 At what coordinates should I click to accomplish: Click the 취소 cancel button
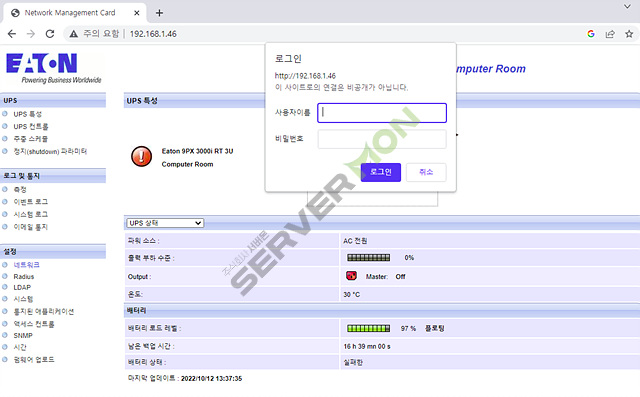426,172
